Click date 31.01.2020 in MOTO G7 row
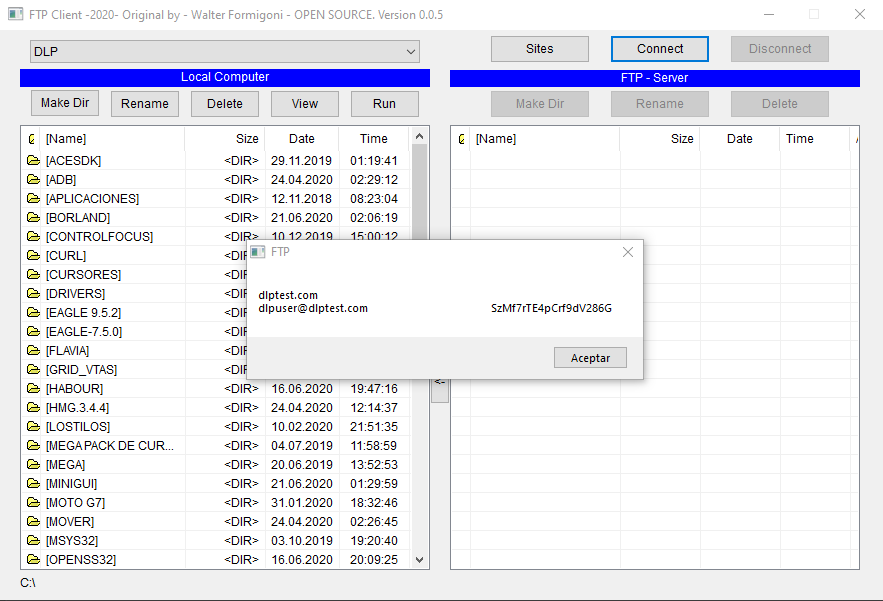 (x=302, y=503)
